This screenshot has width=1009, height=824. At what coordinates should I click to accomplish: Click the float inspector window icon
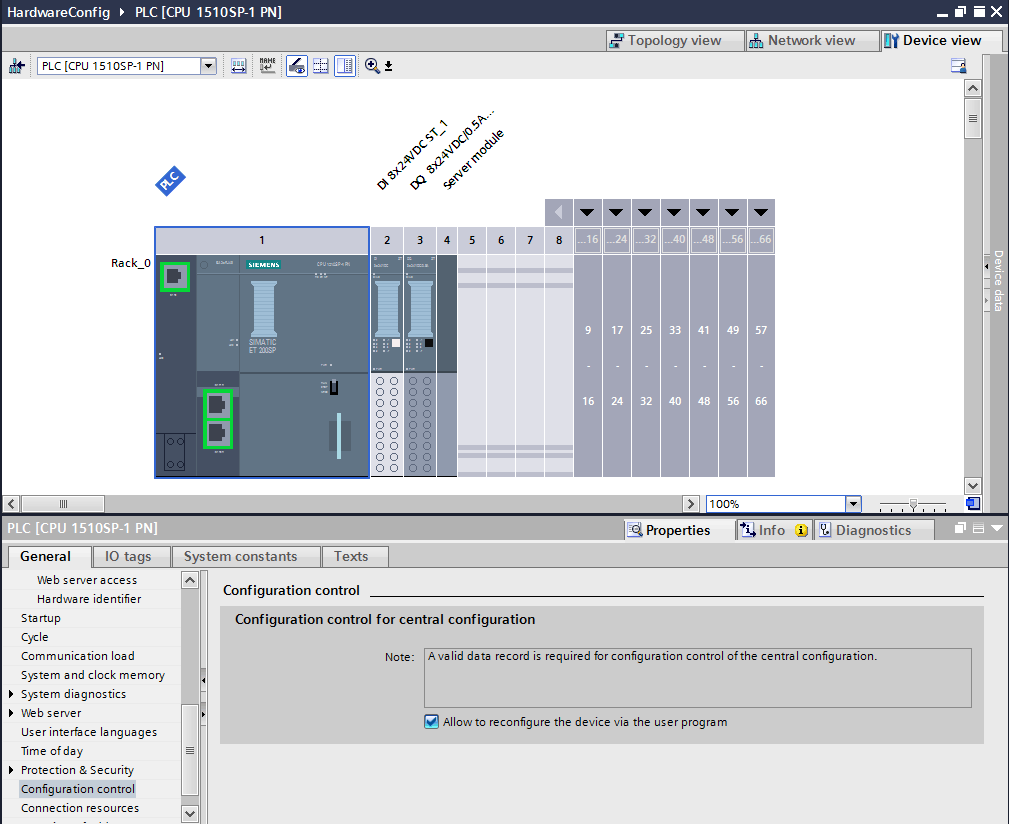click(960, 528)
